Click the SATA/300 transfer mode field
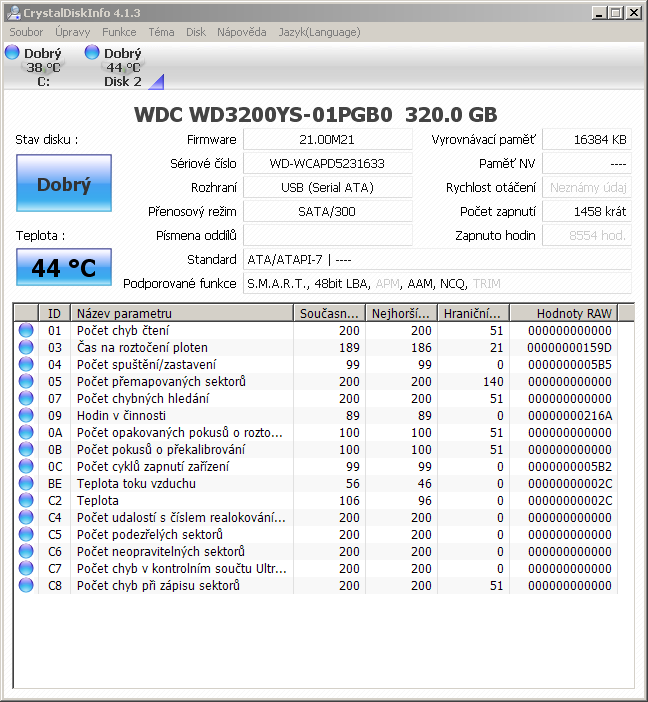The height and width of the screenshot is (702, 648). coord(327,211)
